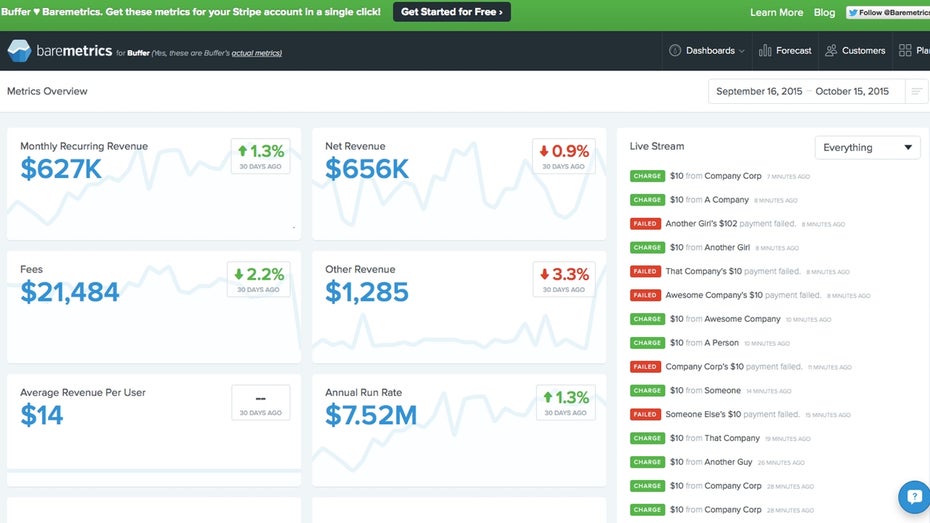Click the 2.2% badge on Fees
Screen dimensions: 930x523
pos(259,279)
